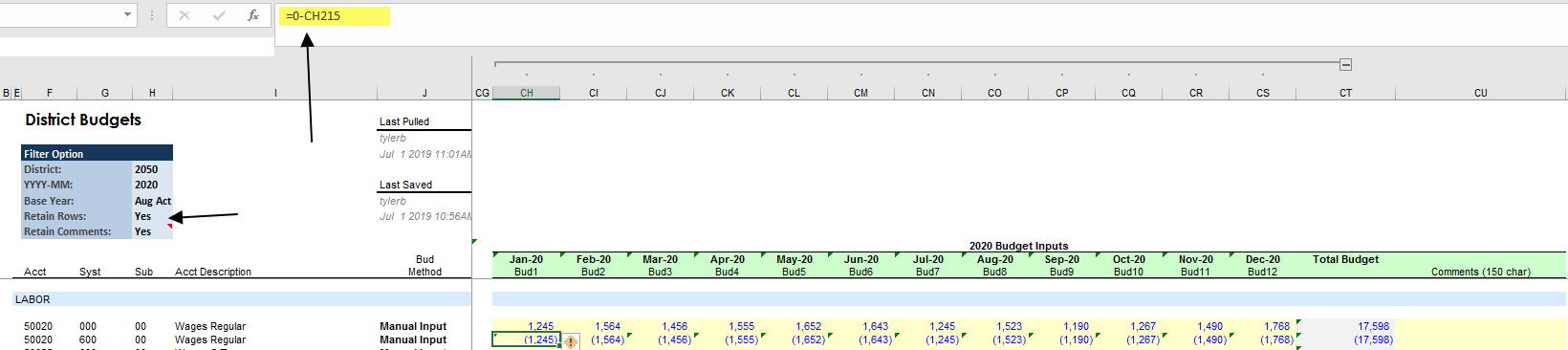Click the Dec-20 Bud12 header cell
The width and height of the screenshot is (1568, 350).
coord(1263,265)
